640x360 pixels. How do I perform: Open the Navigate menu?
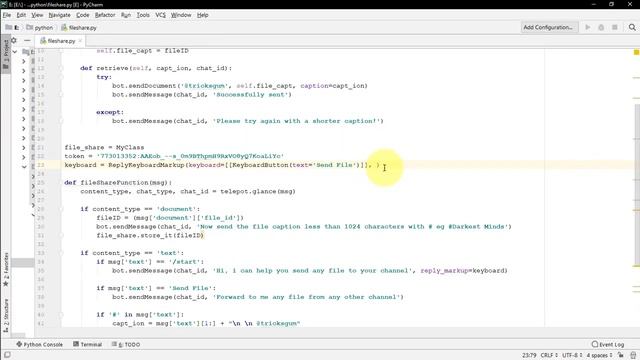60,15
